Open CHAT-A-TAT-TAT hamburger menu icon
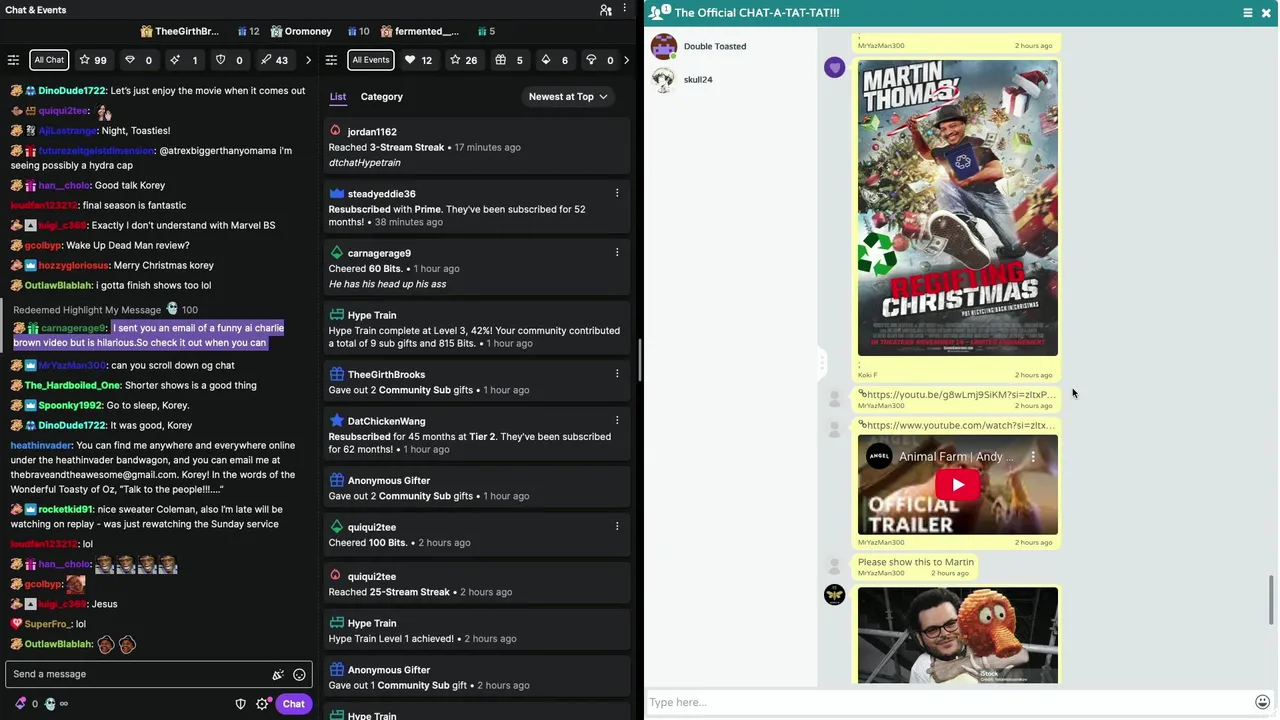Image resolution: width=1280 pixels, height=720 pixels. point(1247,13)
